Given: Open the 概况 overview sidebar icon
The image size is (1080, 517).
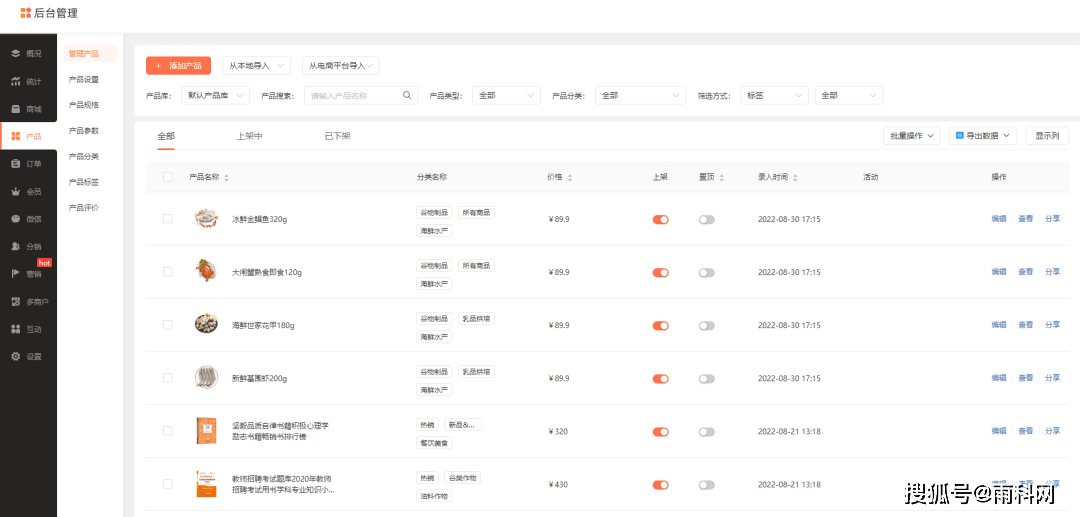Looking at the screenshot, I should click(16, 53).
